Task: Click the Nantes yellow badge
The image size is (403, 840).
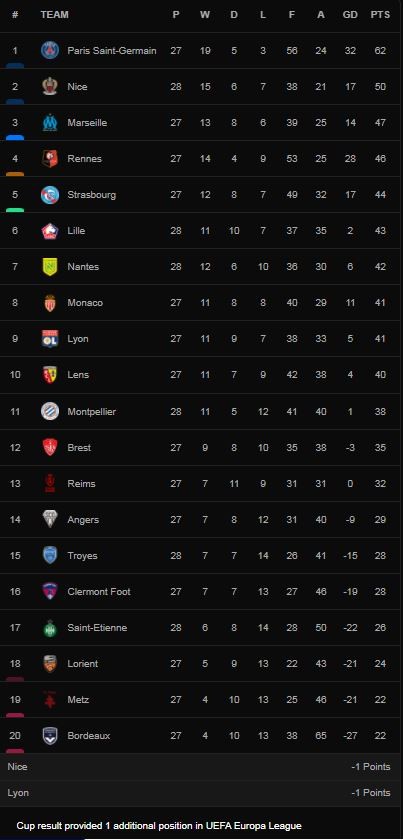Action: coord(50,267)
